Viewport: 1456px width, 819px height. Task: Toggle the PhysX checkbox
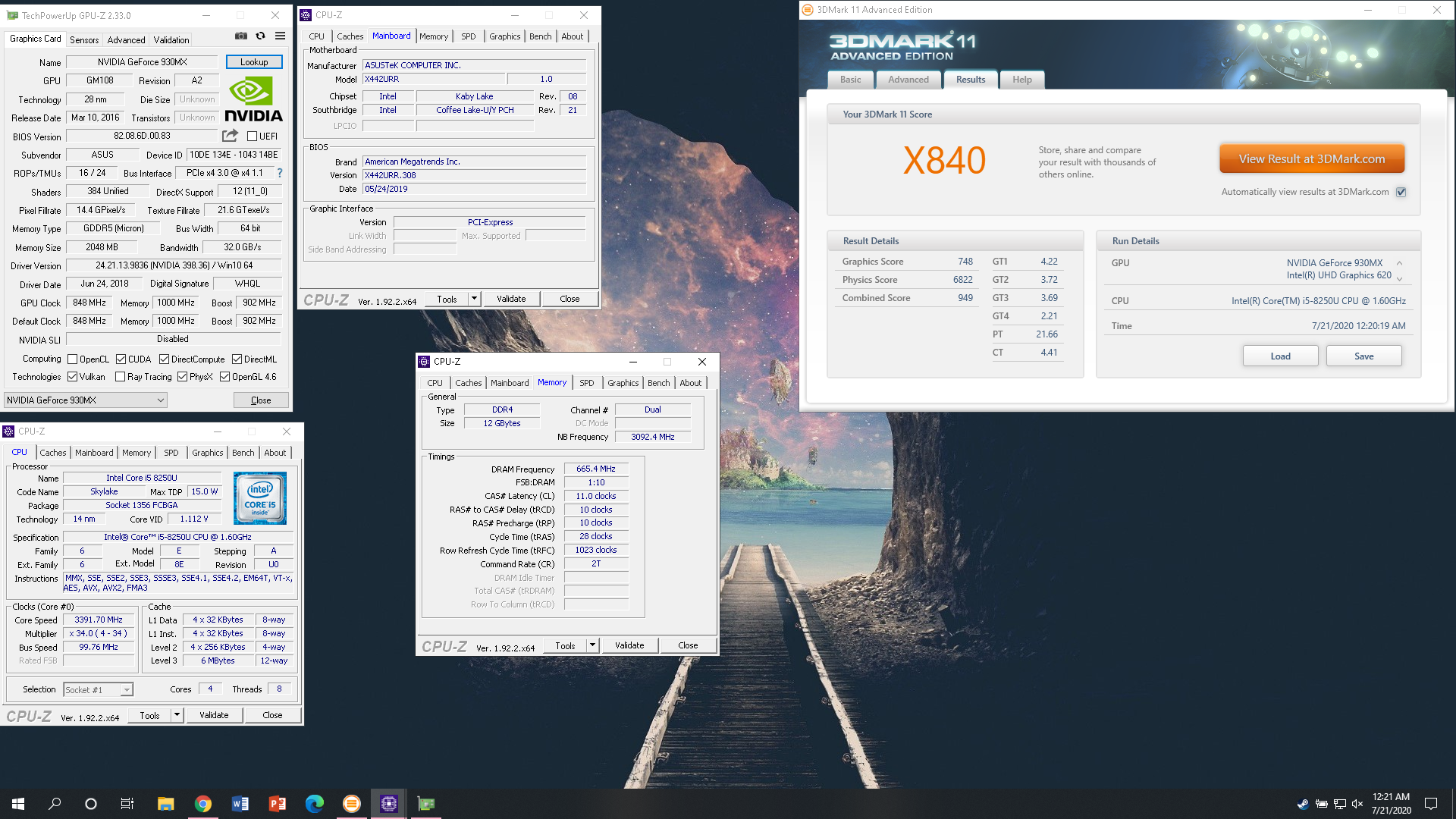[x=183, y=377]
